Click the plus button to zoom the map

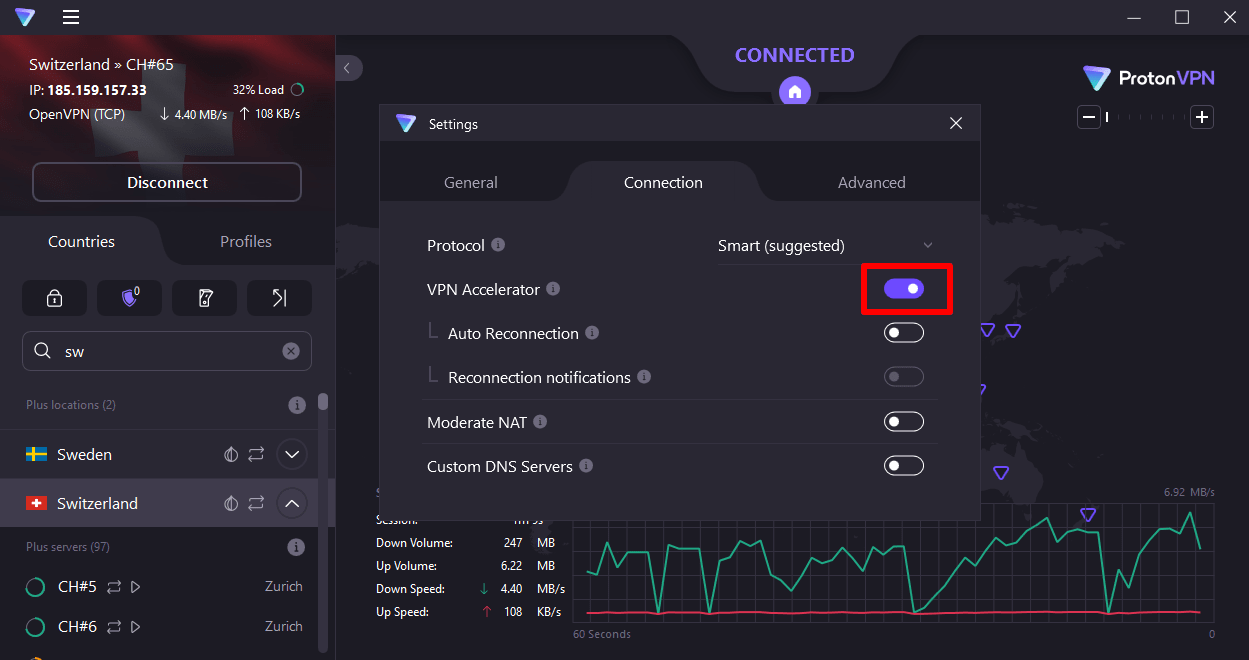tap(1201, 117)
